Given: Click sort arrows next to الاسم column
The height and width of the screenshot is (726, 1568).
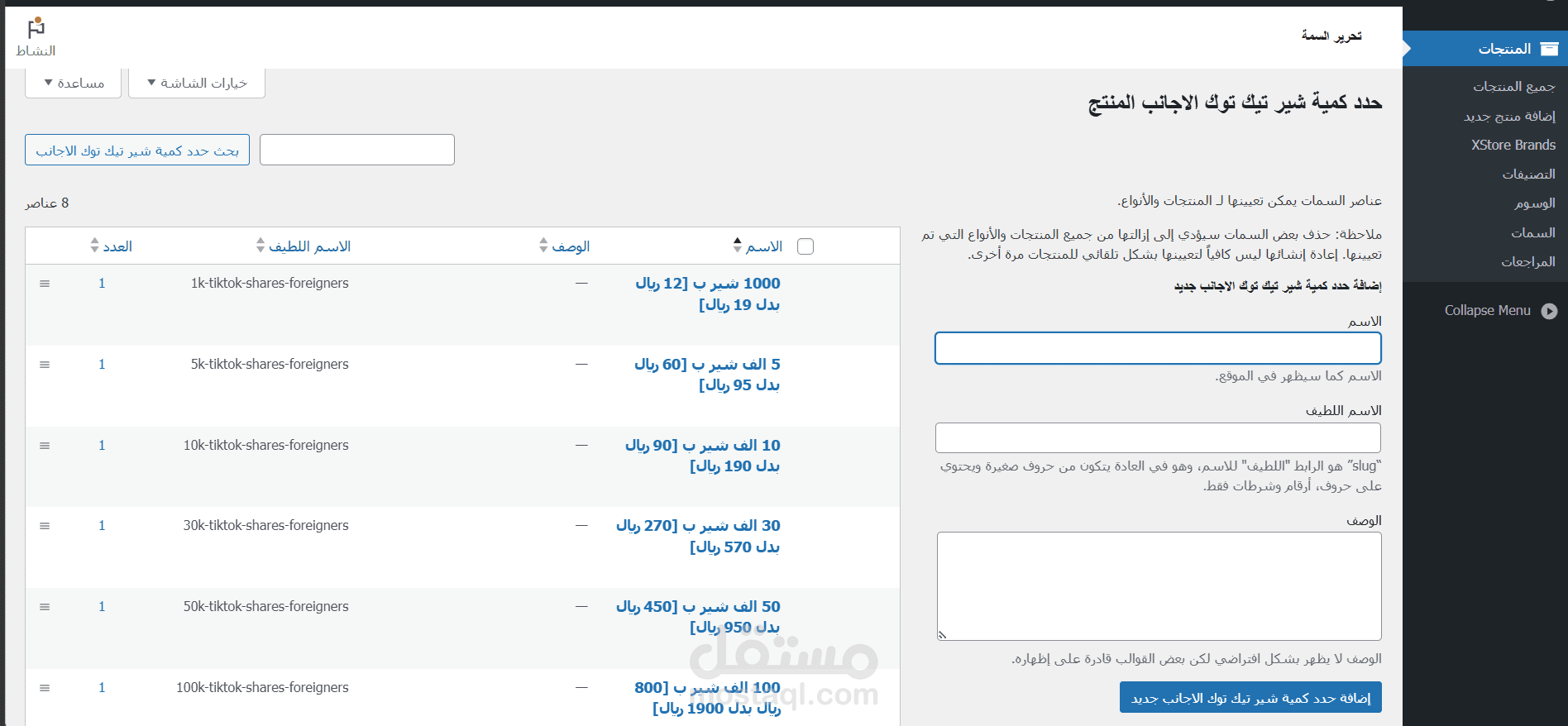Looking at the screenshot, I should [737, 246].
